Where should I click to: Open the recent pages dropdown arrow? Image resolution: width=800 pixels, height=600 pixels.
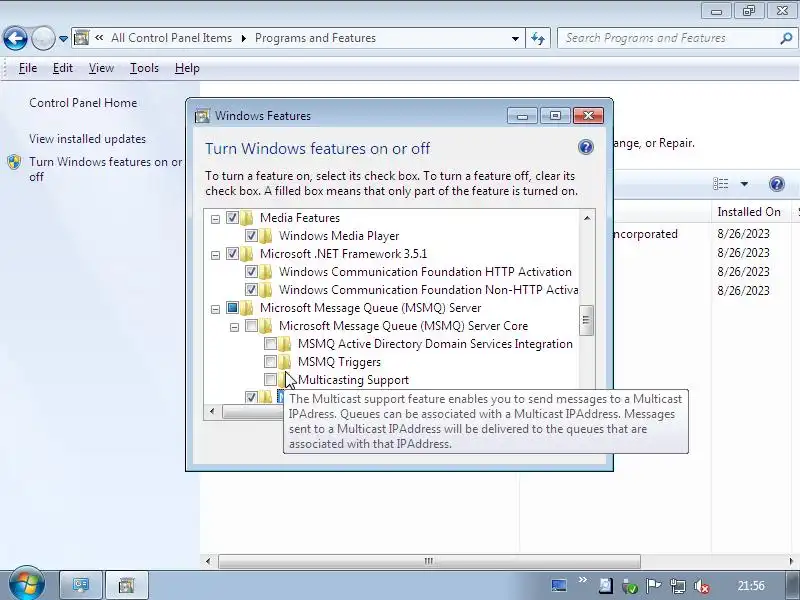(x=63, y=39)
